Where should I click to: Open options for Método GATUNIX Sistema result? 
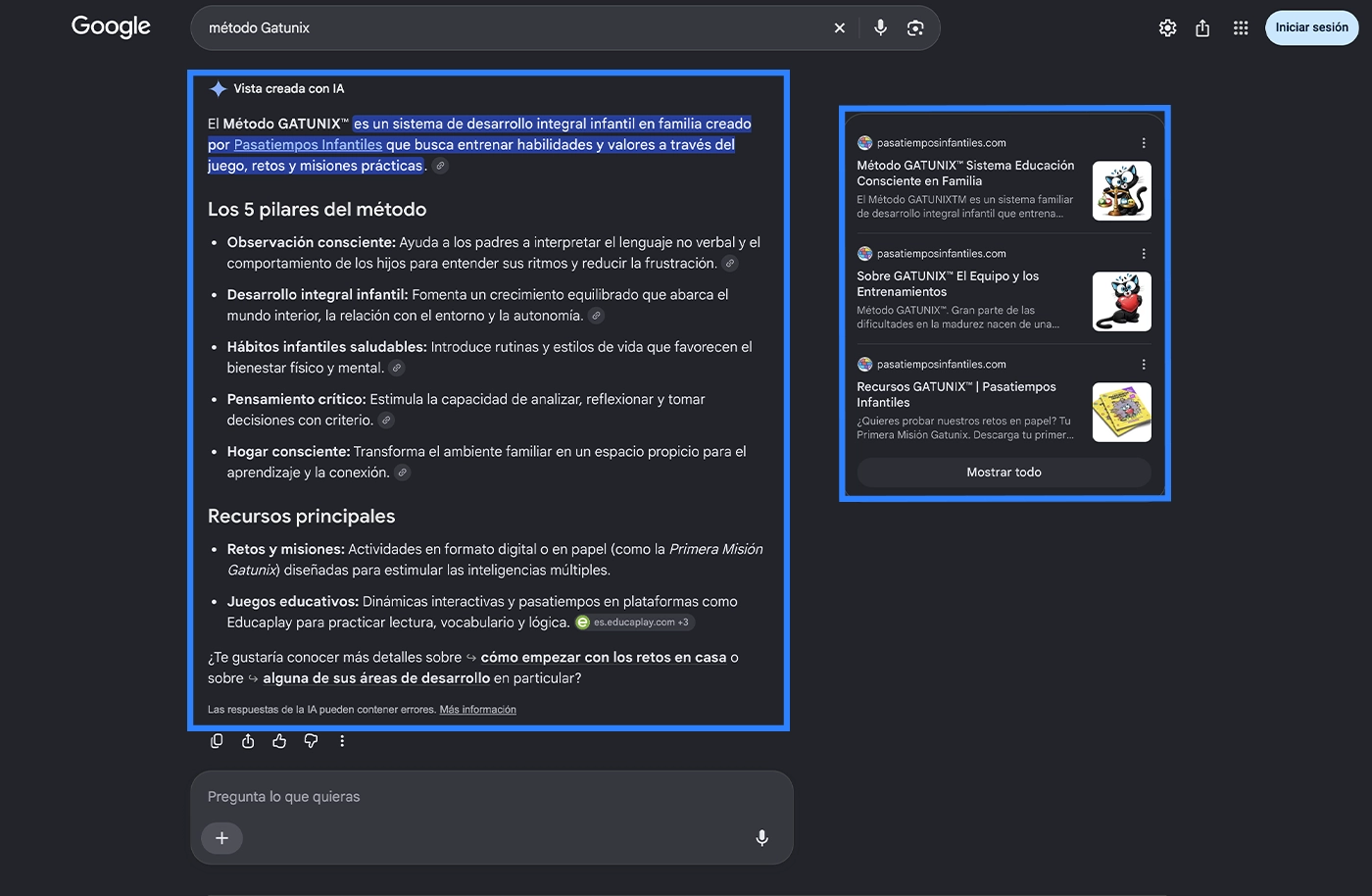click(1144, 143)
